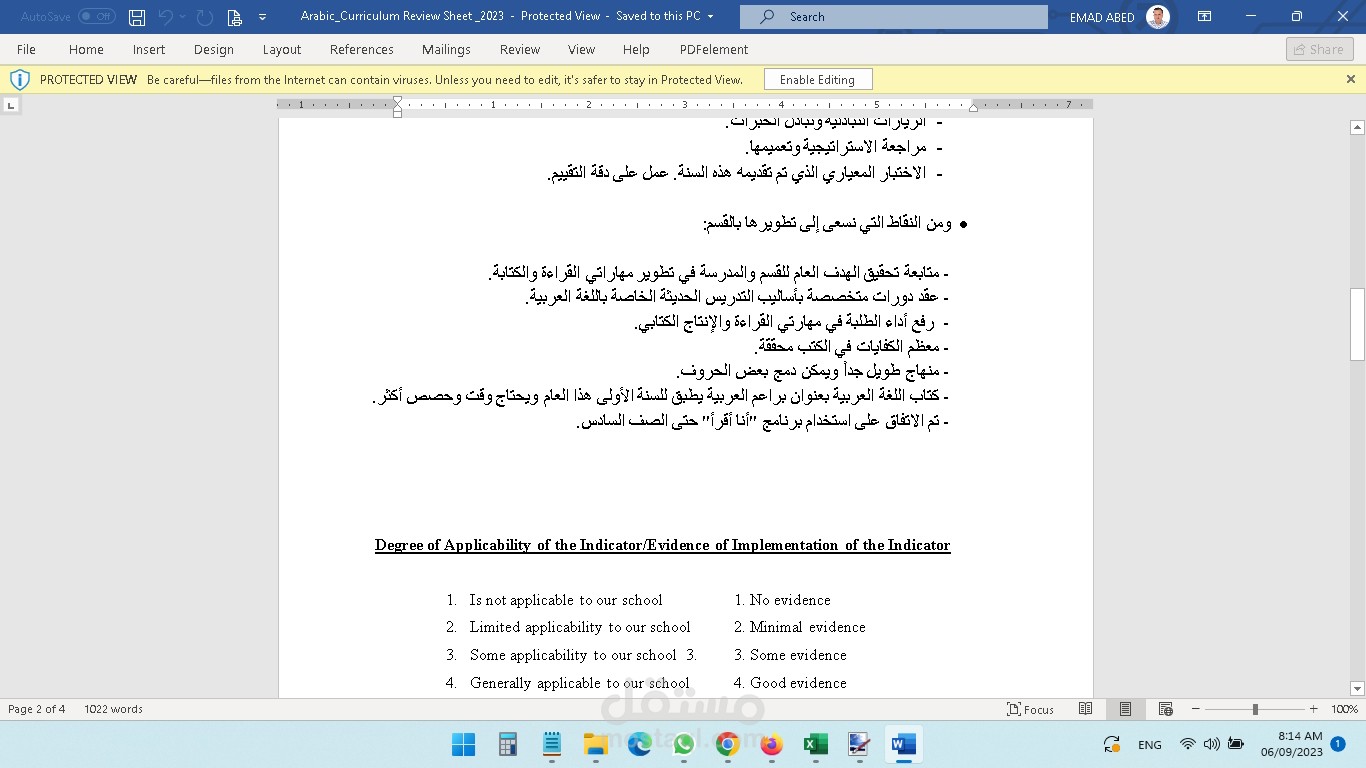Image resolution: width=1366 pixels, height=768 pixels.
Task: Open the Mailings tab
Action: 446,49
